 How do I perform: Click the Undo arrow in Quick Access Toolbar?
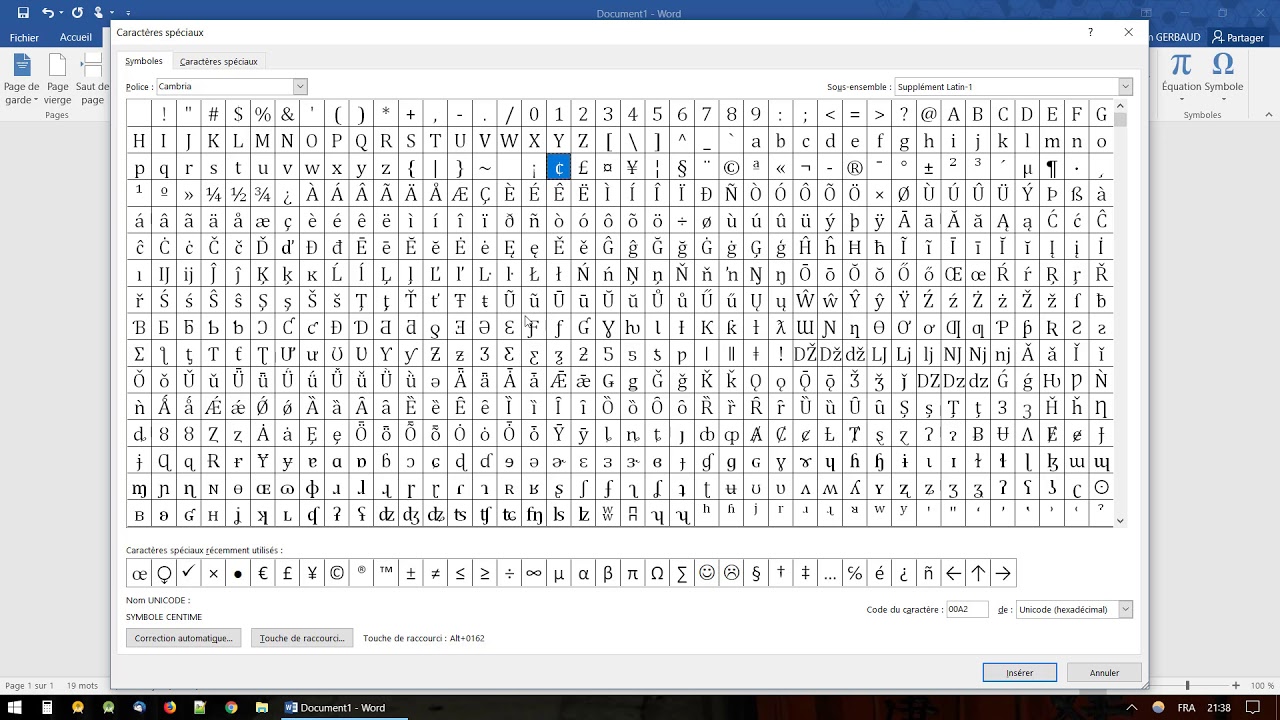coord(48,12)
